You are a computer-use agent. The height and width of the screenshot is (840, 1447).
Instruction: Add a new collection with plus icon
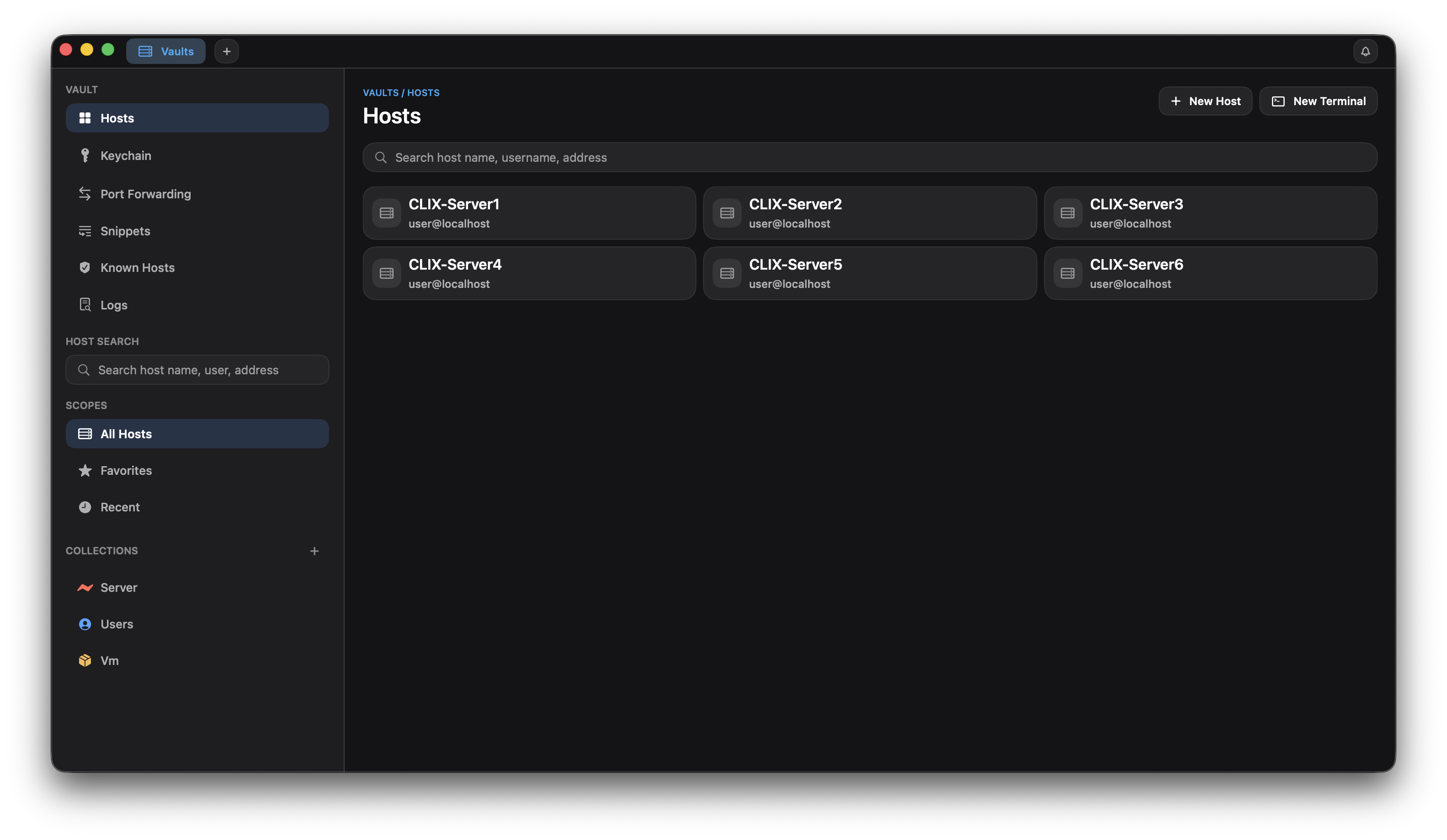pos(314,551)
